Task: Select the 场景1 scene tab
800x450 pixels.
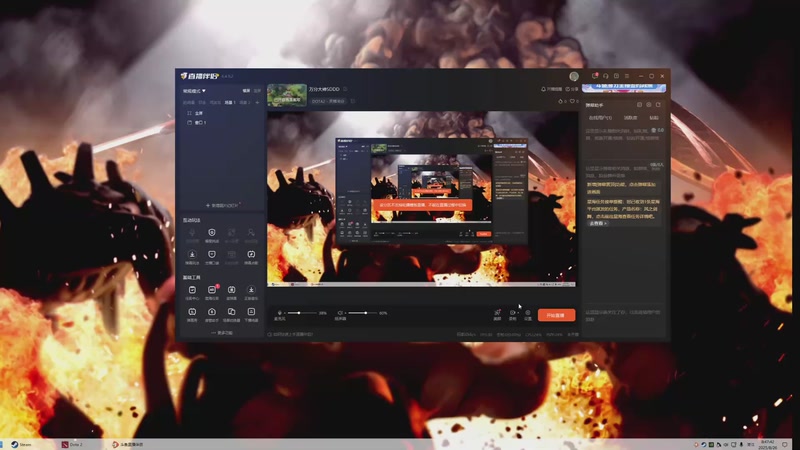Action: click(x=230, y=103)
